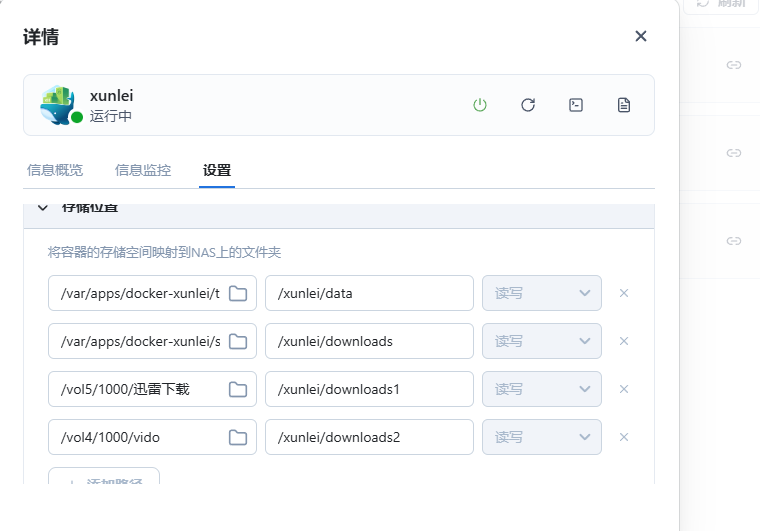The height and width of the screenshot is (531, 760).
Task: Click the /xunlei/downloads container path field
Action: [369, 341]
